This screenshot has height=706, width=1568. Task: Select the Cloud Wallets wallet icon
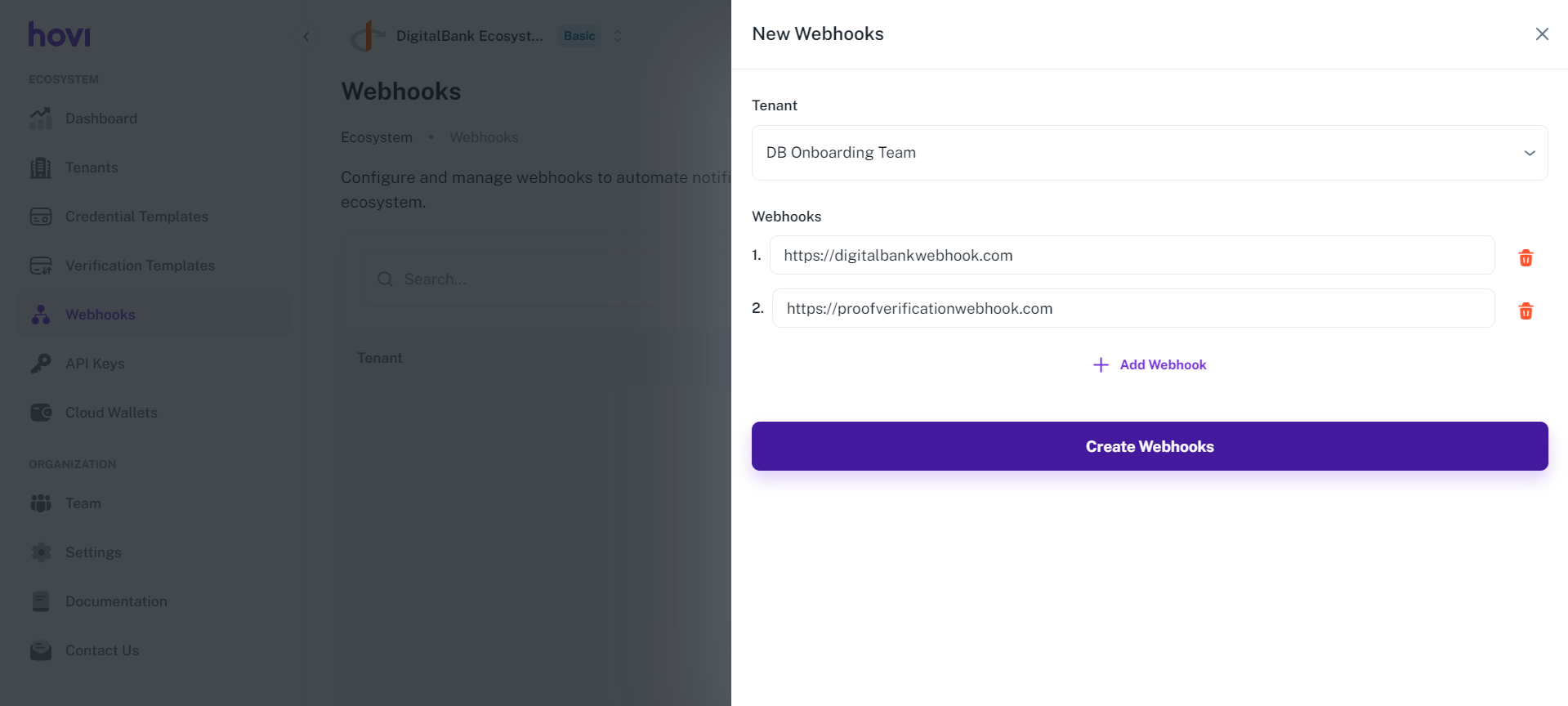41,413
